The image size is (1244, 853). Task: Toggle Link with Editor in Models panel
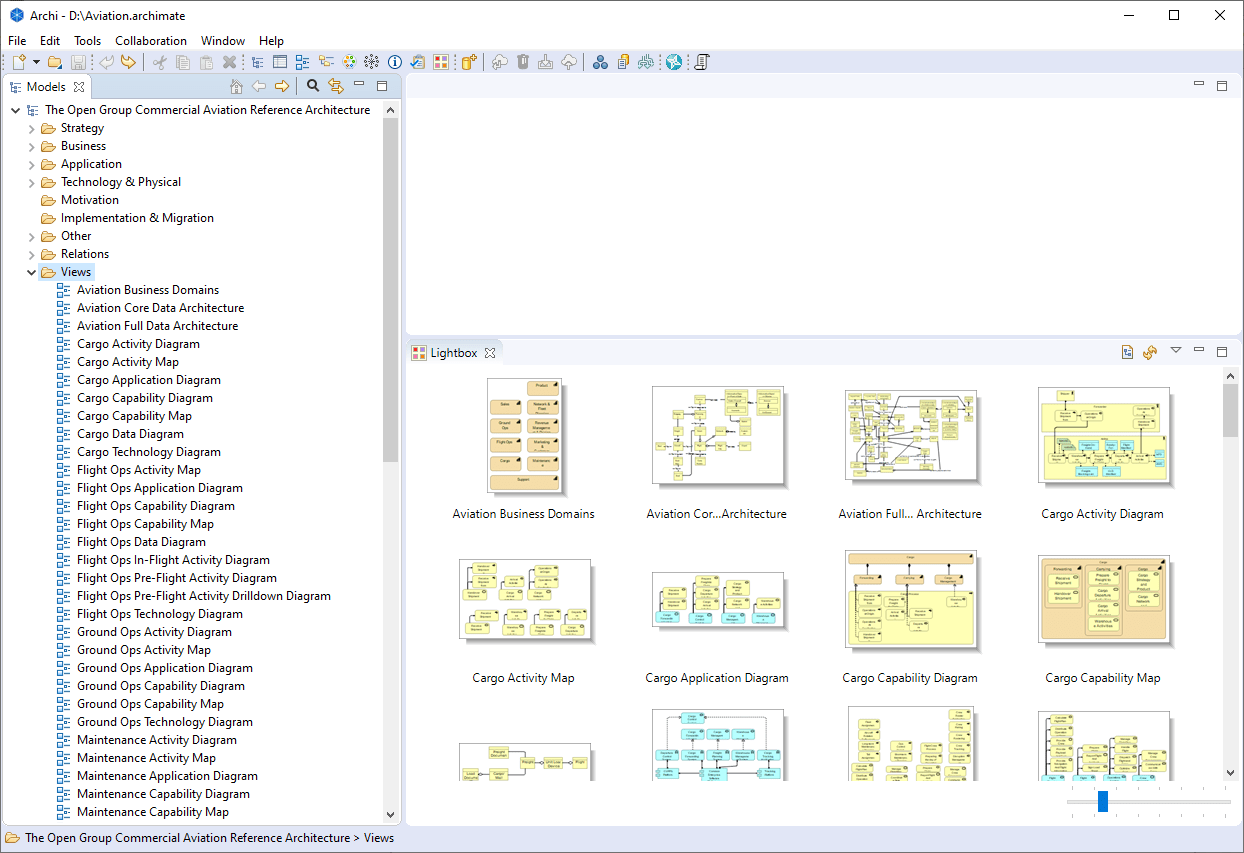(336, 87)
